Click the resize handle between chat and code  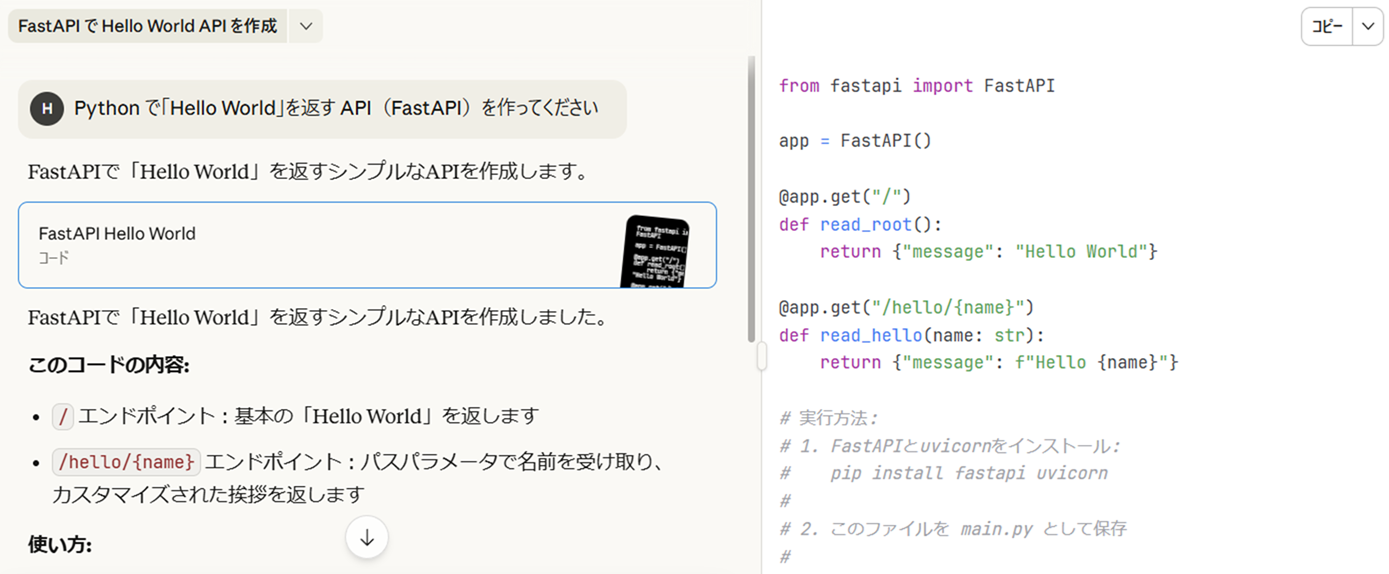[x=761, y=356]
